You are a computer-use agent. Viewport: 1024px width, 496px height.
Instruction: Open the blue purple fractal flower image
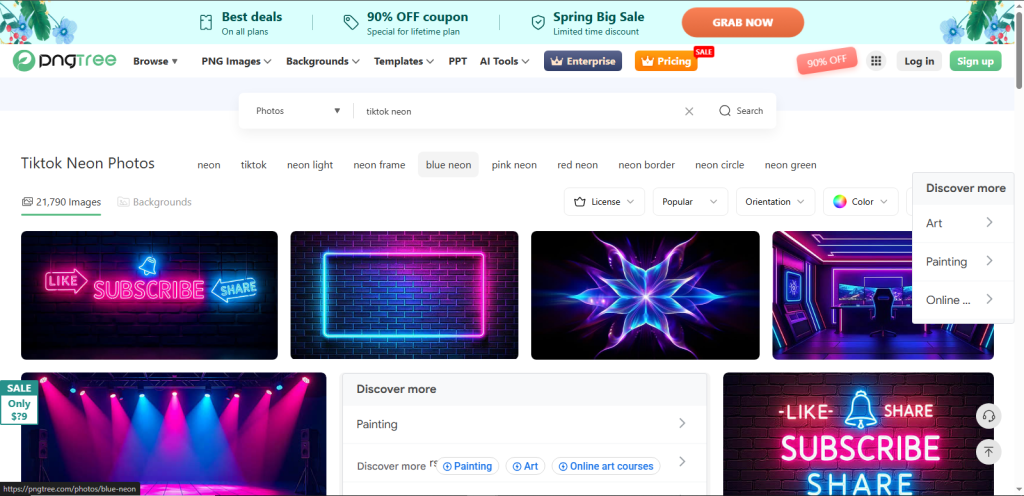point(645,295)
